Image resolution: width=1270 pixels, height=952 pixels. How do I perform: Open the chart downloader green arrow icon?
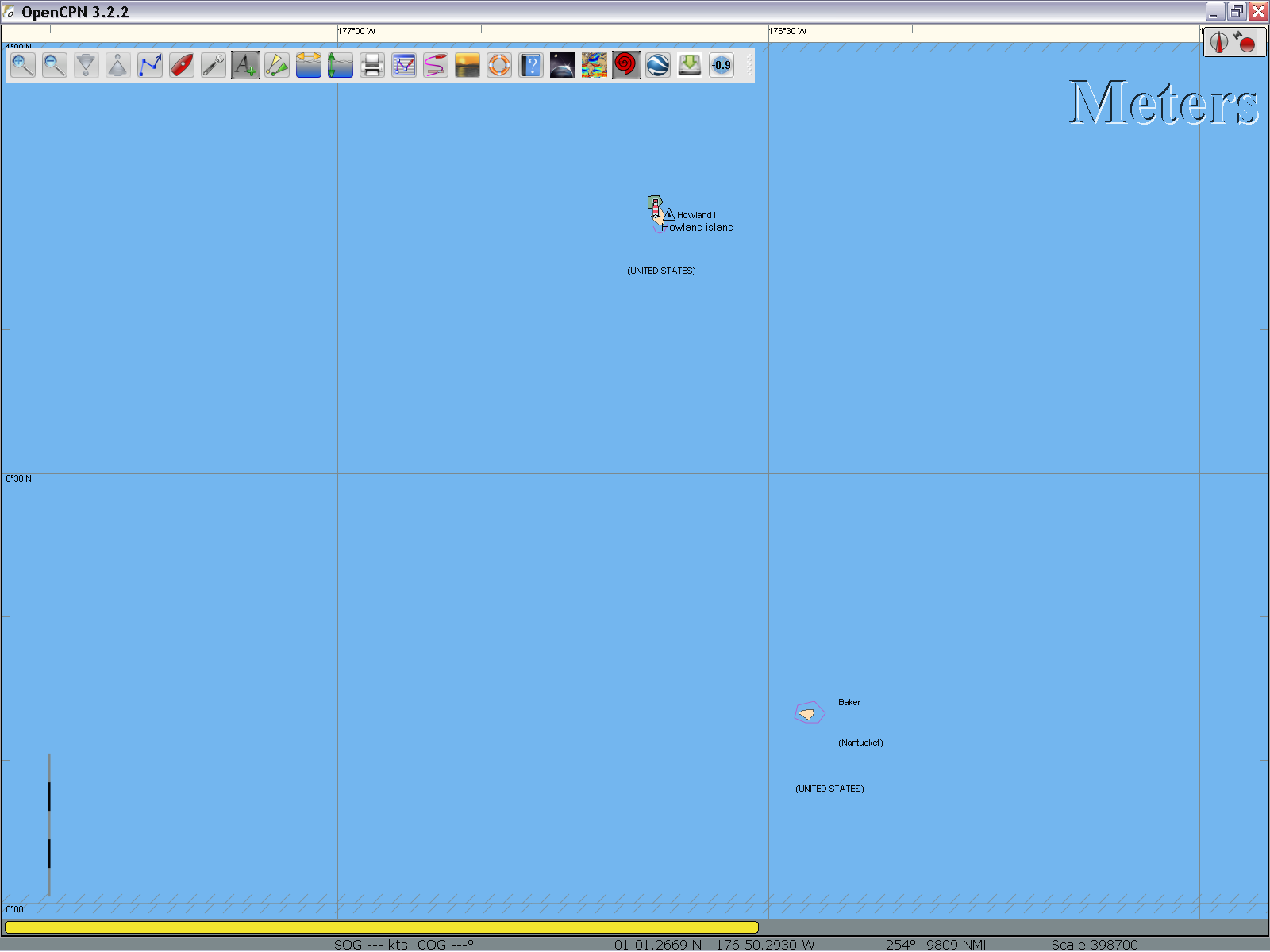[x=690, y=65]
